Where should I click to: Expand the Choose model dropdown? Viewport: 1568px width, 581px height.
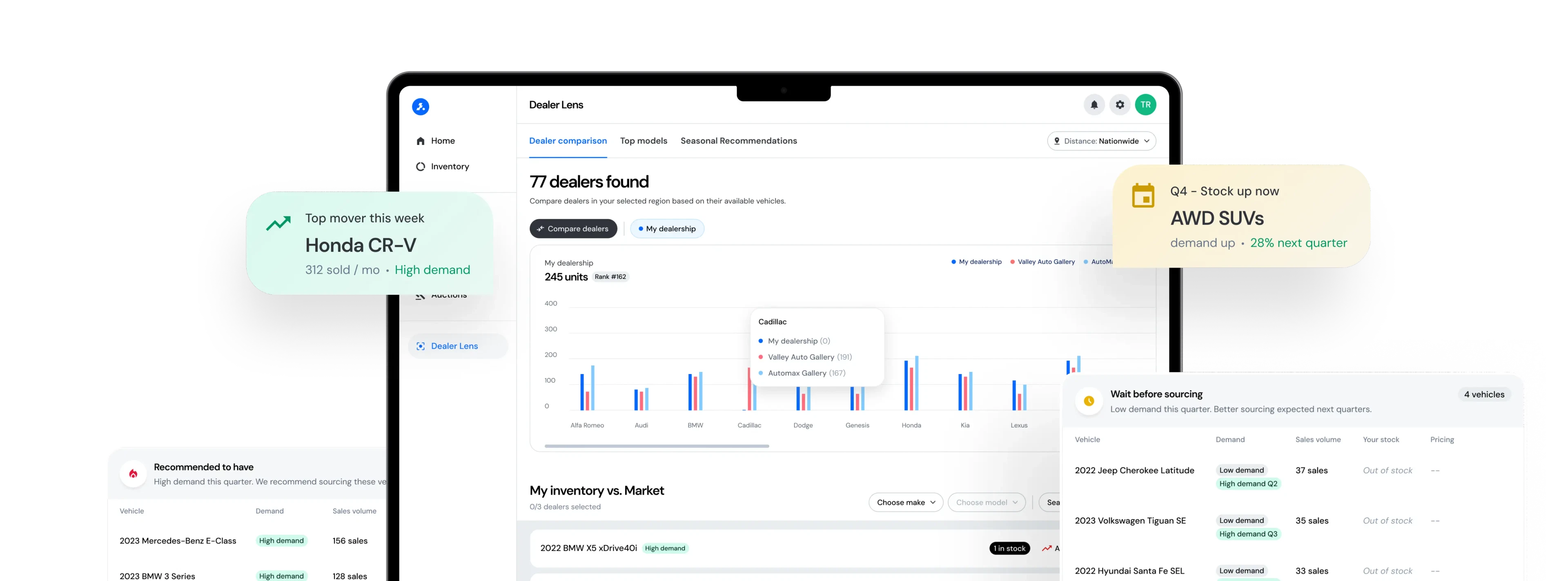click(986, 503)
